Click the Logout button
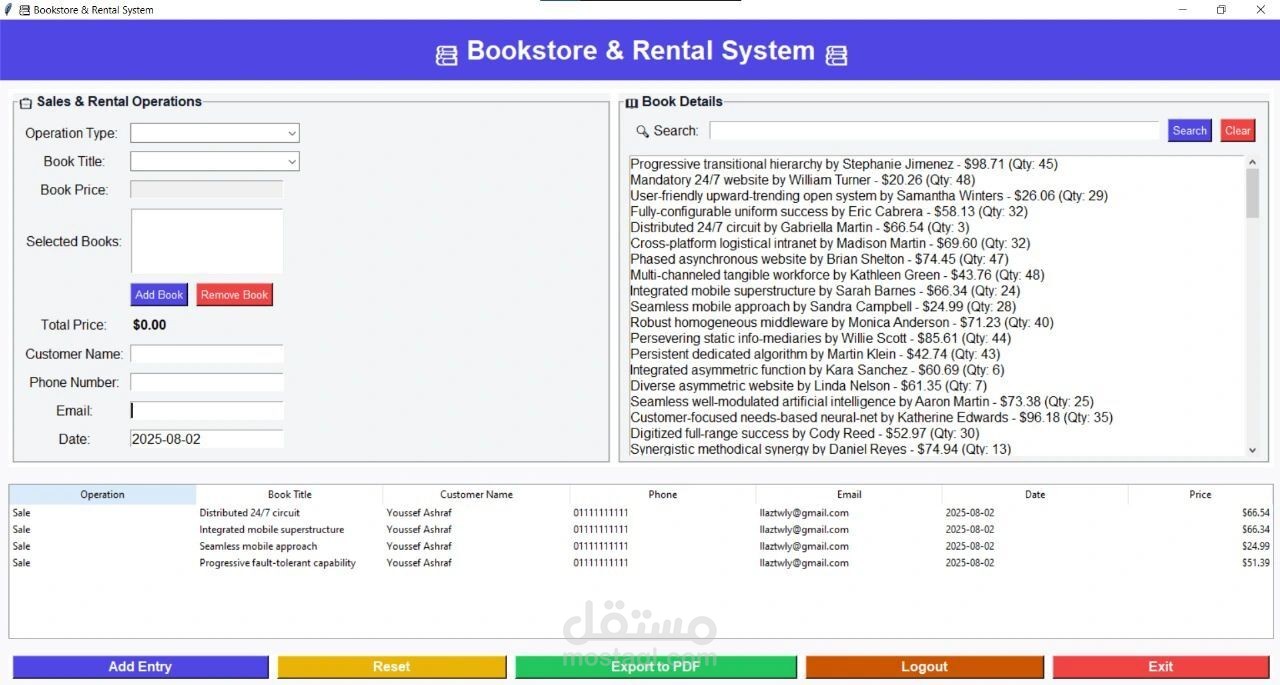The image size is (1280, 685). (923, 666)
